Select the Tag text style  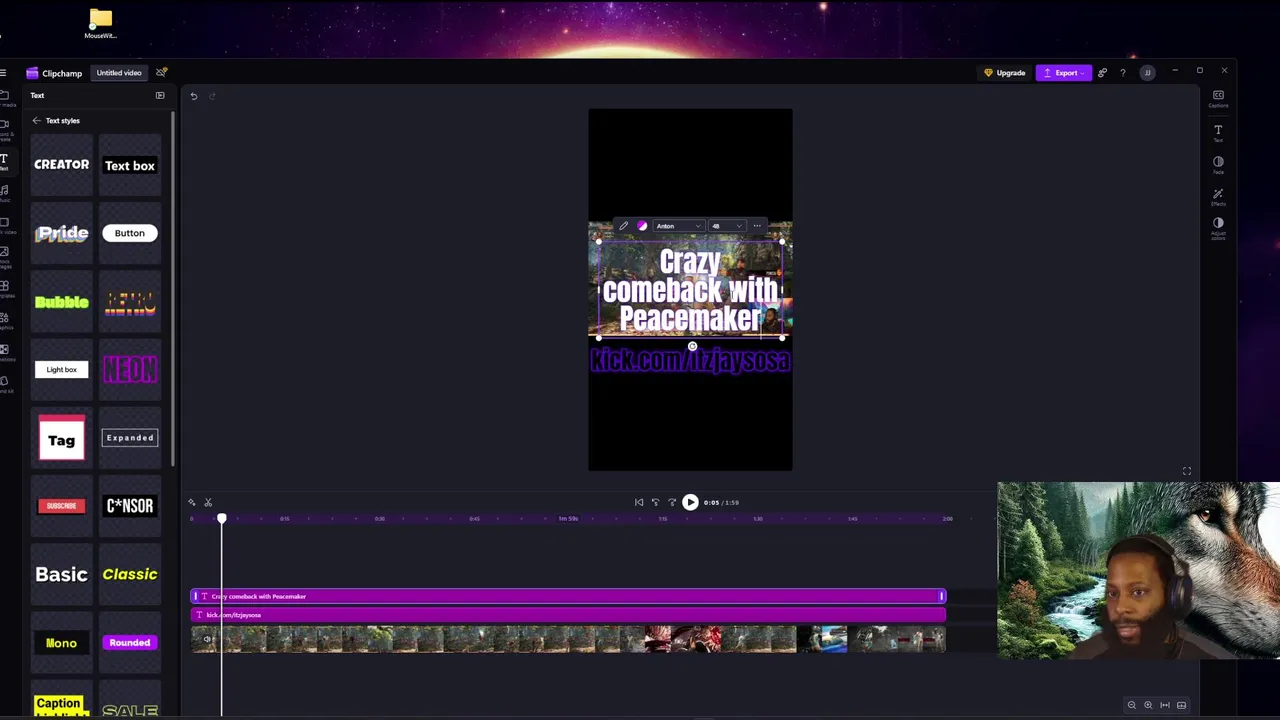coord(62,438)
